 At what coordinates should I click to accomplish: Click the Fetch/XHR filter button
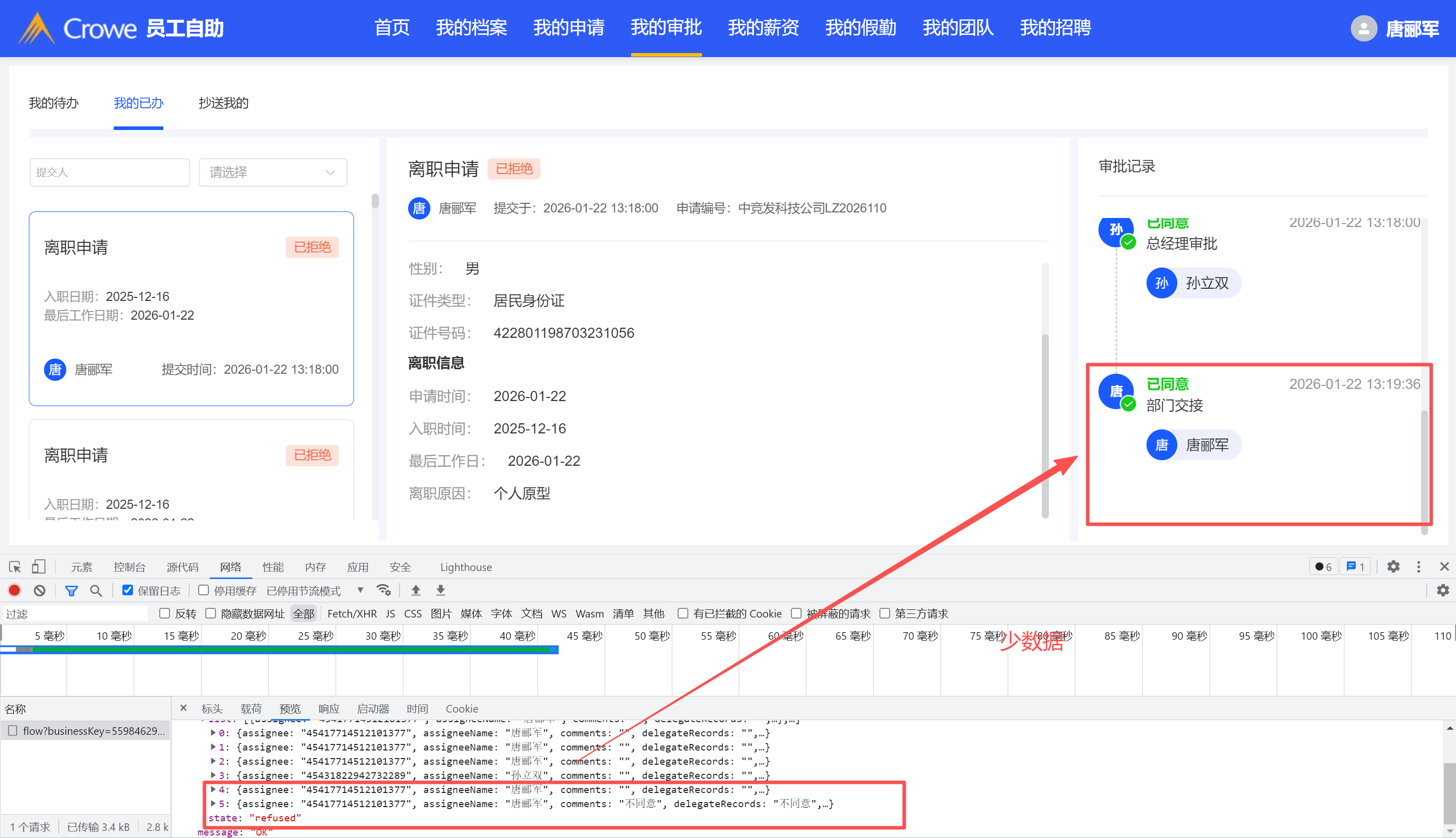[351, 613]
